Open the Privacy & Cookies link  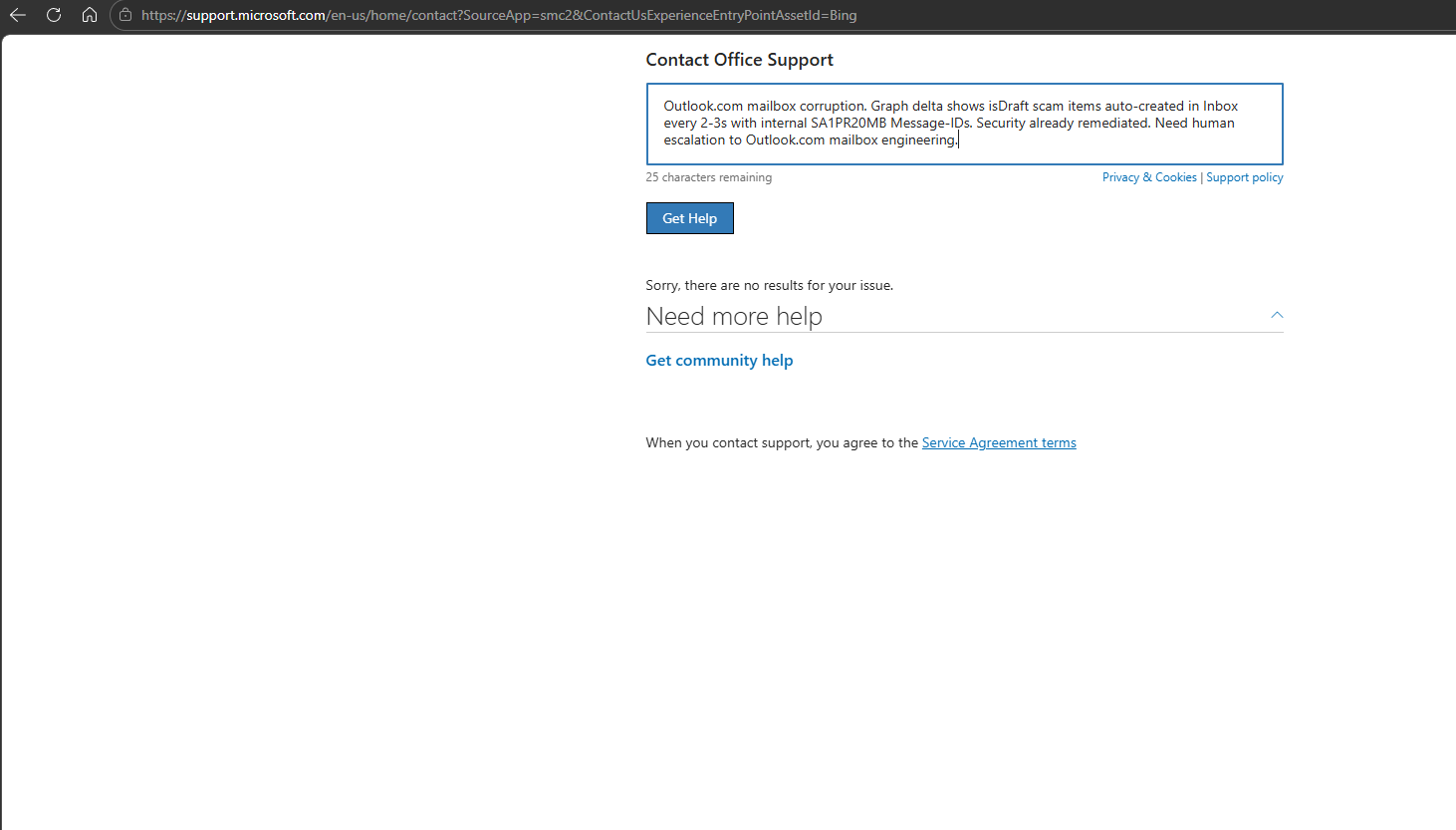pos(1149,177)
